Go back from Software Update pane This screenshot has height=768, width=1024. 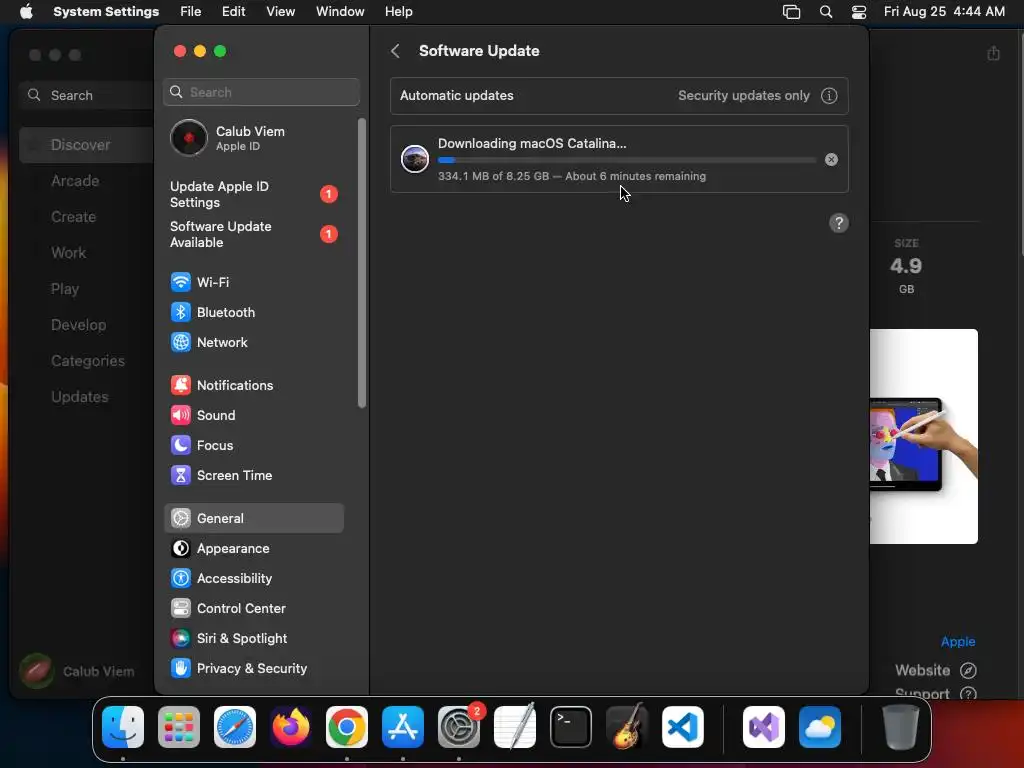395,51
